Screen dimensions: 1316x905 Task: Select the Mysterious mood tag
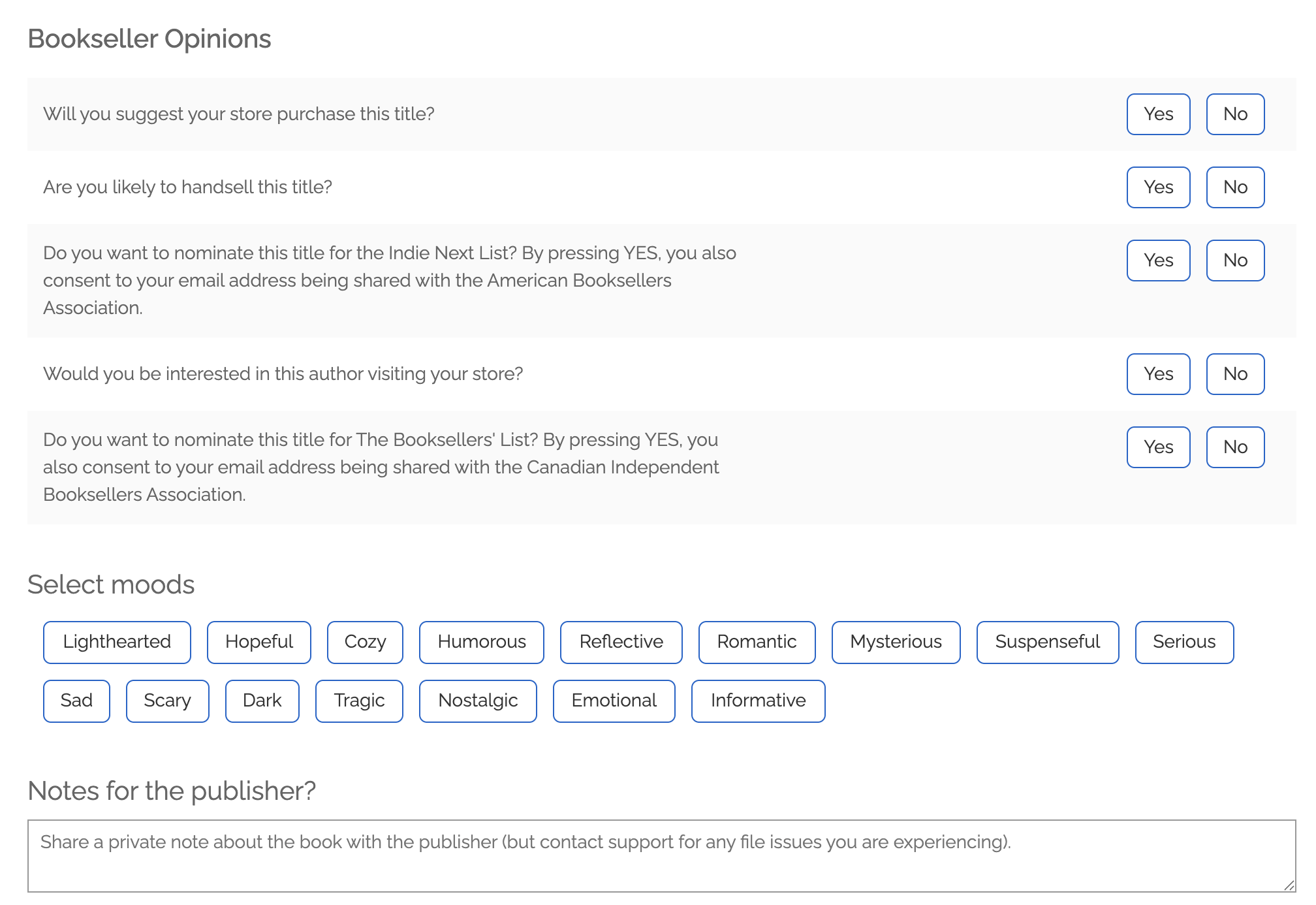(896, 643)
